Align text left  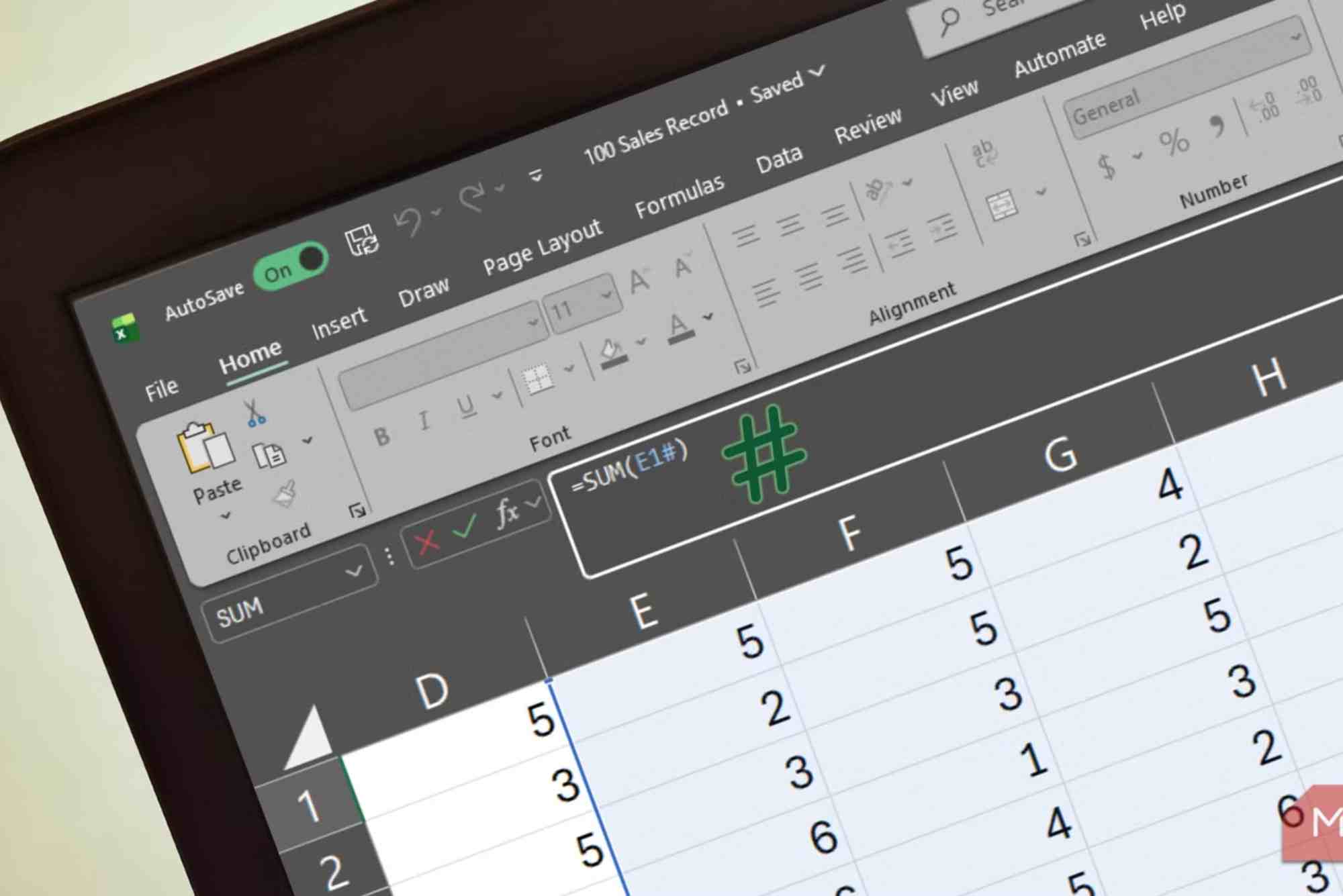pos(765,293)
